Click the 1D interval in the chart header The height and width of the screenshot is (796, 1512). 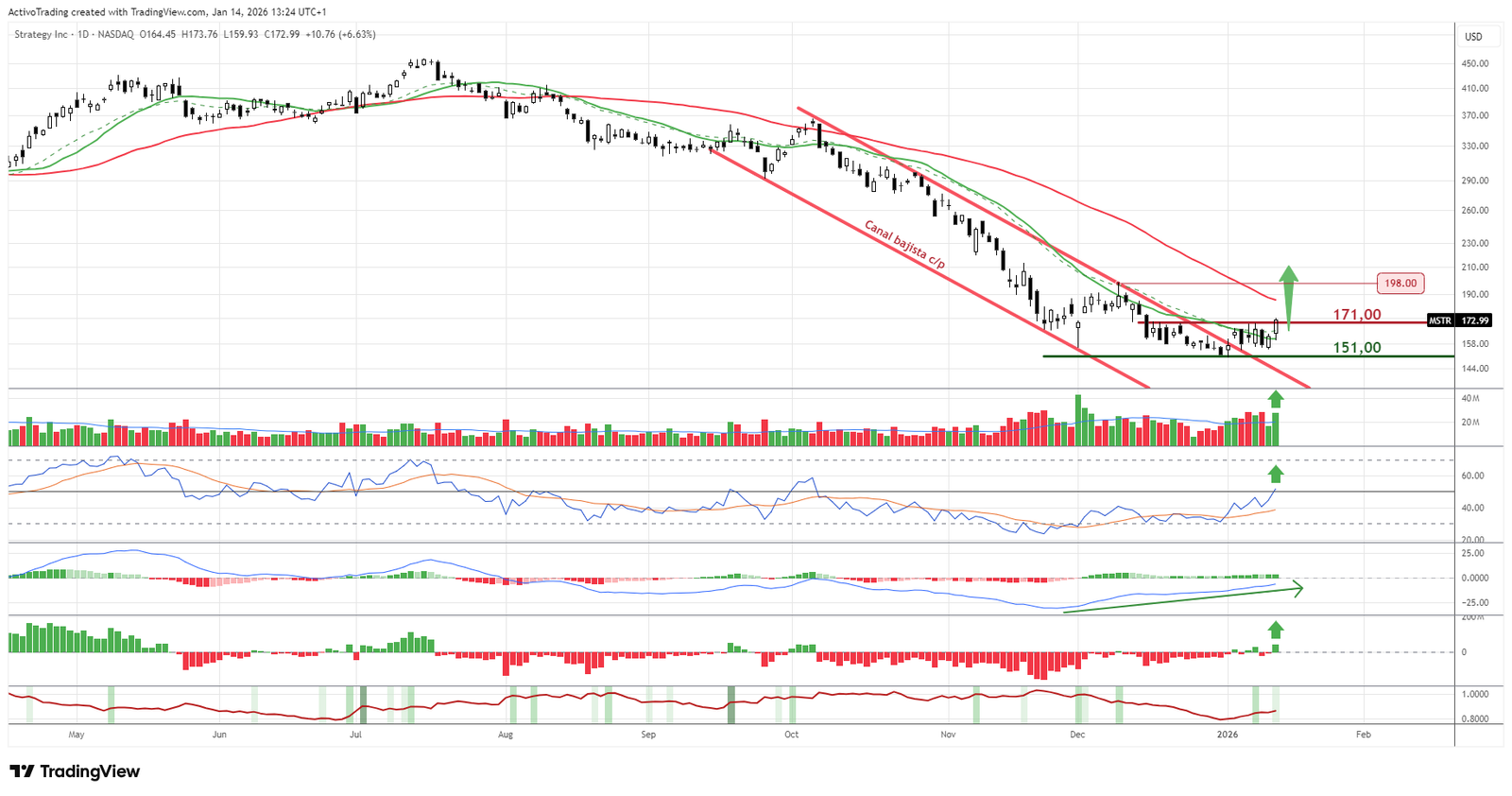(82, 34)
